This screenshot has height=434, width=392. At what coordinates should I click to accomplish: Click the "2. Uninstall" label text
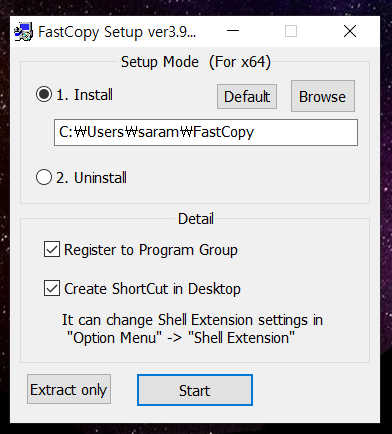91,178
